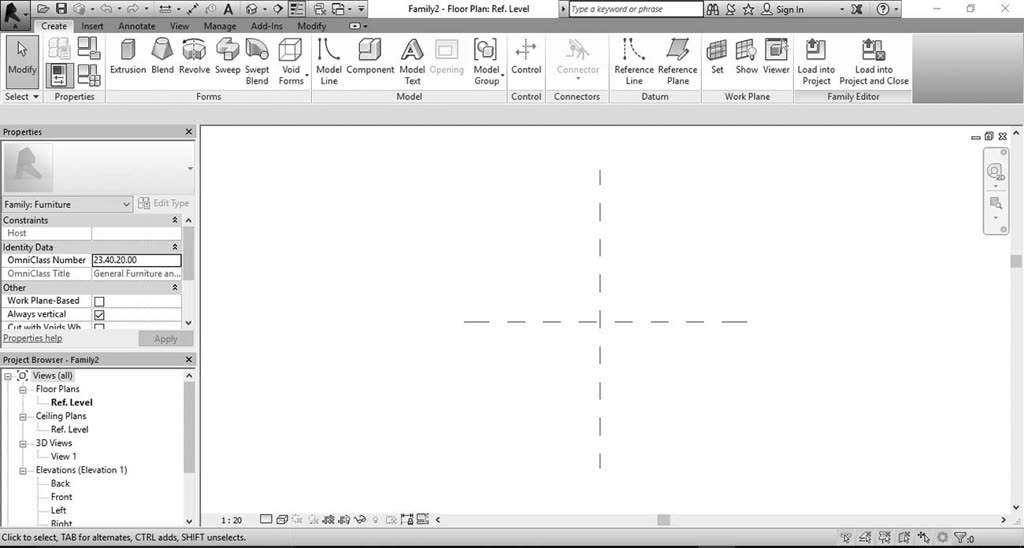Click Load into Project and Close

(874, 62)
